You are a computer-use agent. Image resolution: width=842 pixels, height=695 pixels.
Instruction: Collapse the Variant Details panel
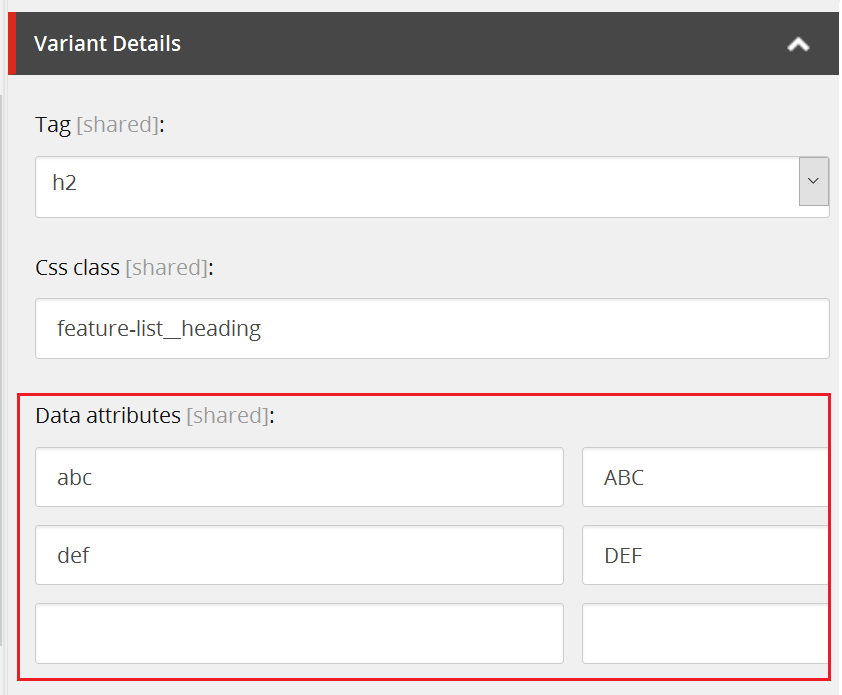[x=797, y=44]
